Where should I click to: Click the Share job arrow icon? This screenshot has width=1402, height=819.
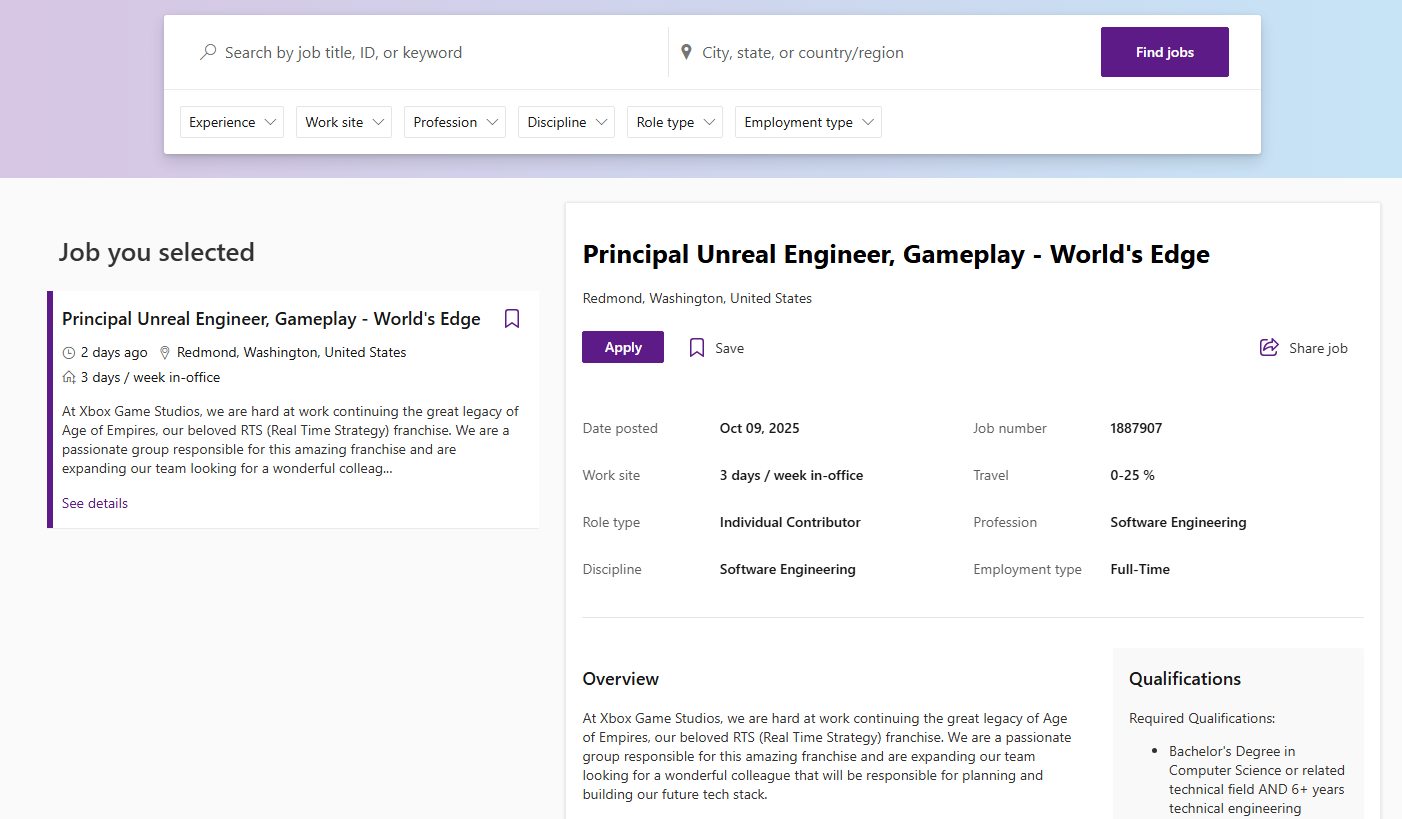(1269, 348)
